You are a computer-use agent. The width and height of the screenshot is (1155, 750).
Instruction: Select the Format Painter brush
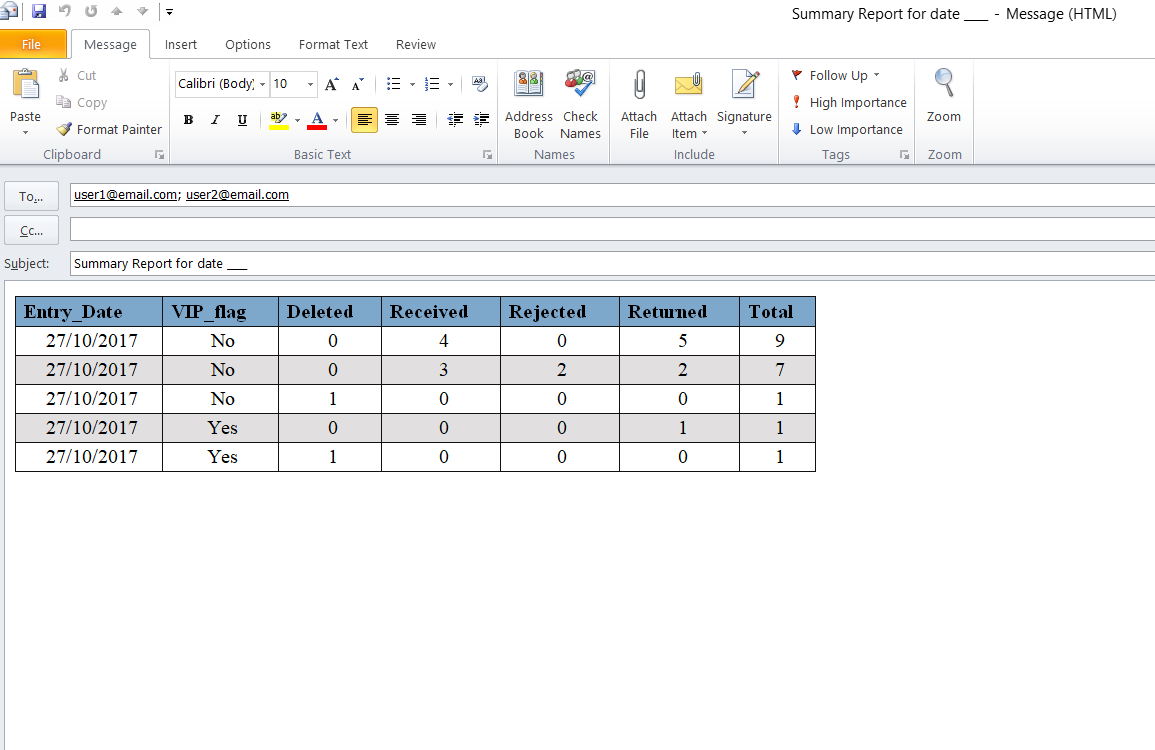(109, 130)
